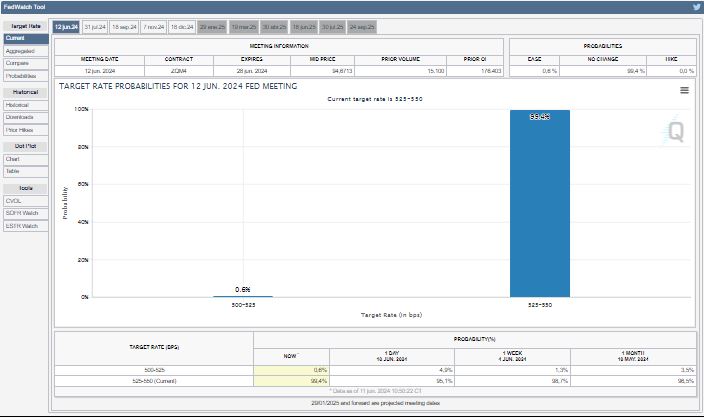The image size is (704, 420).
Task: Open the 7 nov.24 meeting tab
Action: tap(154, 26)
